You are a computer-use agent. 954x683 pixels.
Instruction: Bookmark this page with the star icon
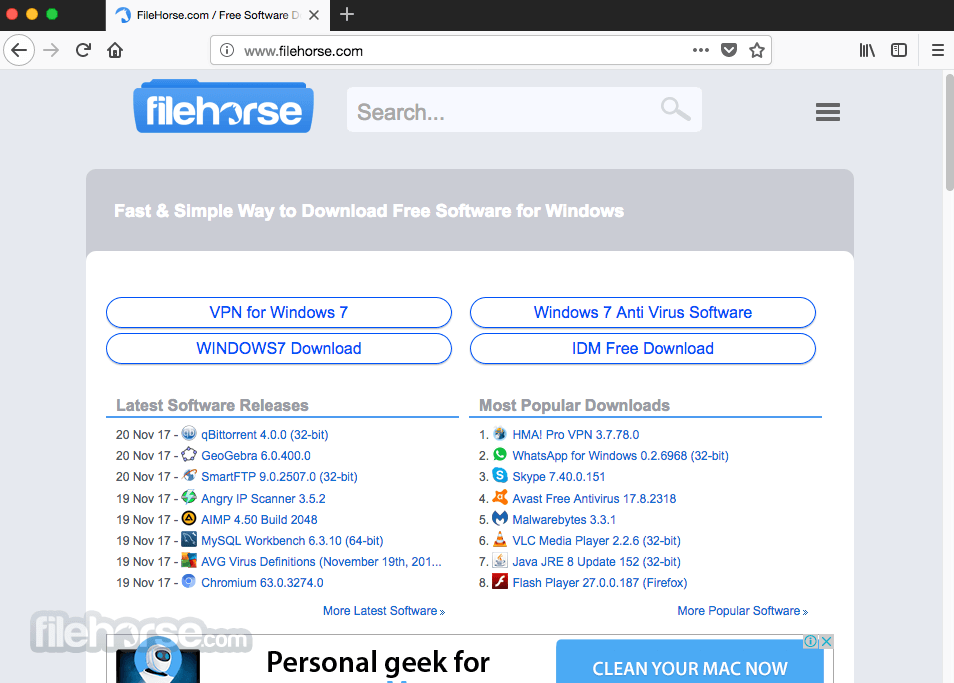[x=757, y=50]
